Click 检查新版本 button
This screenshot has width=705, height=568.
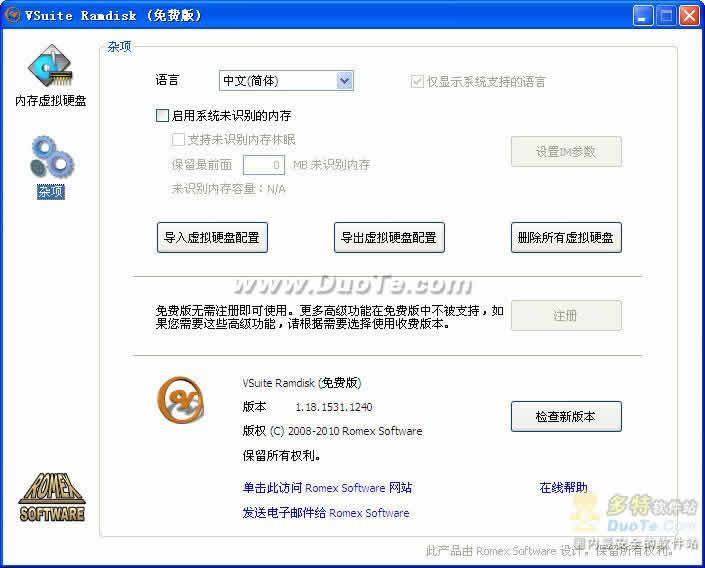(566, 416)
